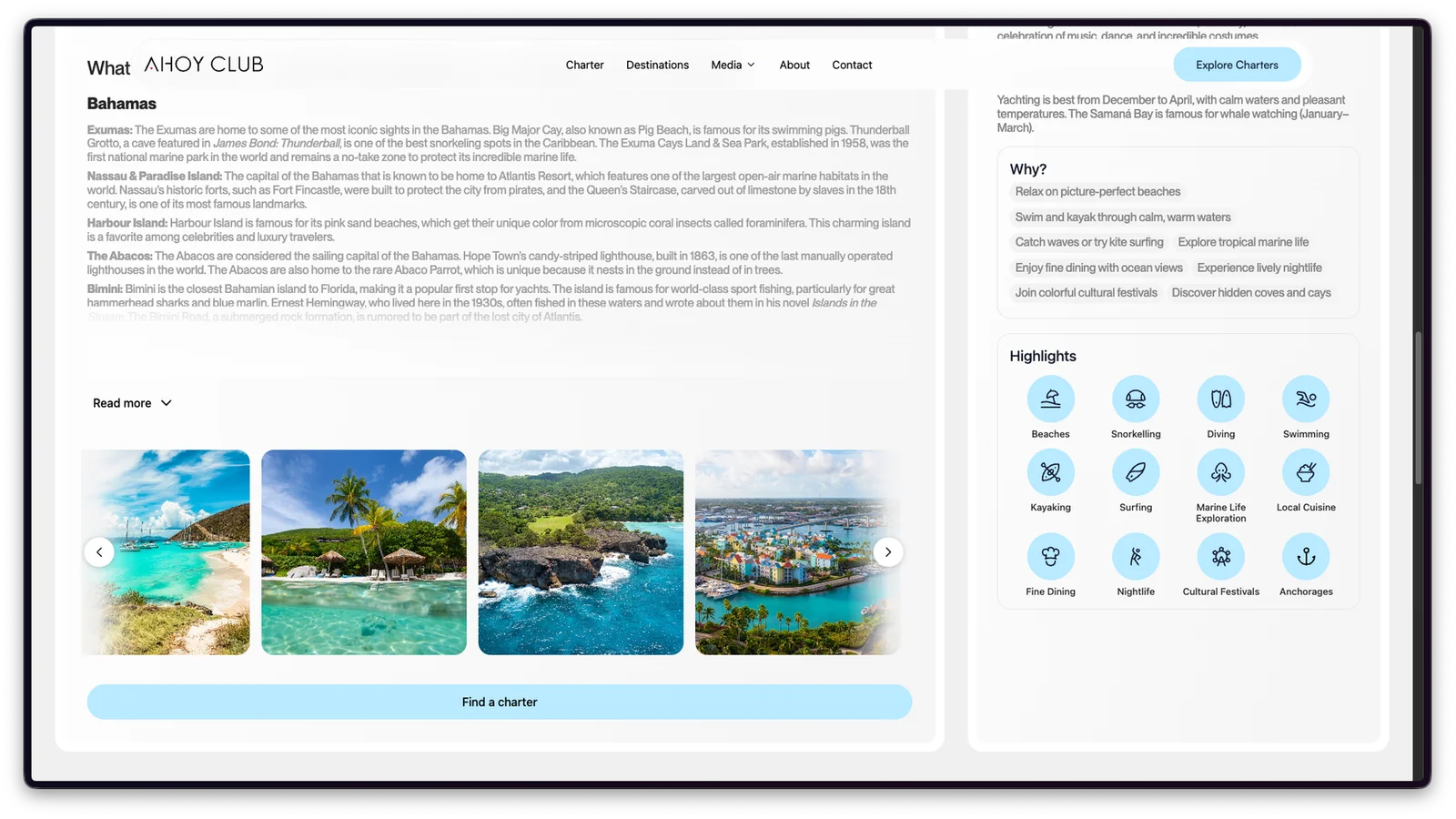Select 'Enjoy fine dining with ocean views' tag
This screenshot has height=819, width=1456.
tap(1099, 268)
